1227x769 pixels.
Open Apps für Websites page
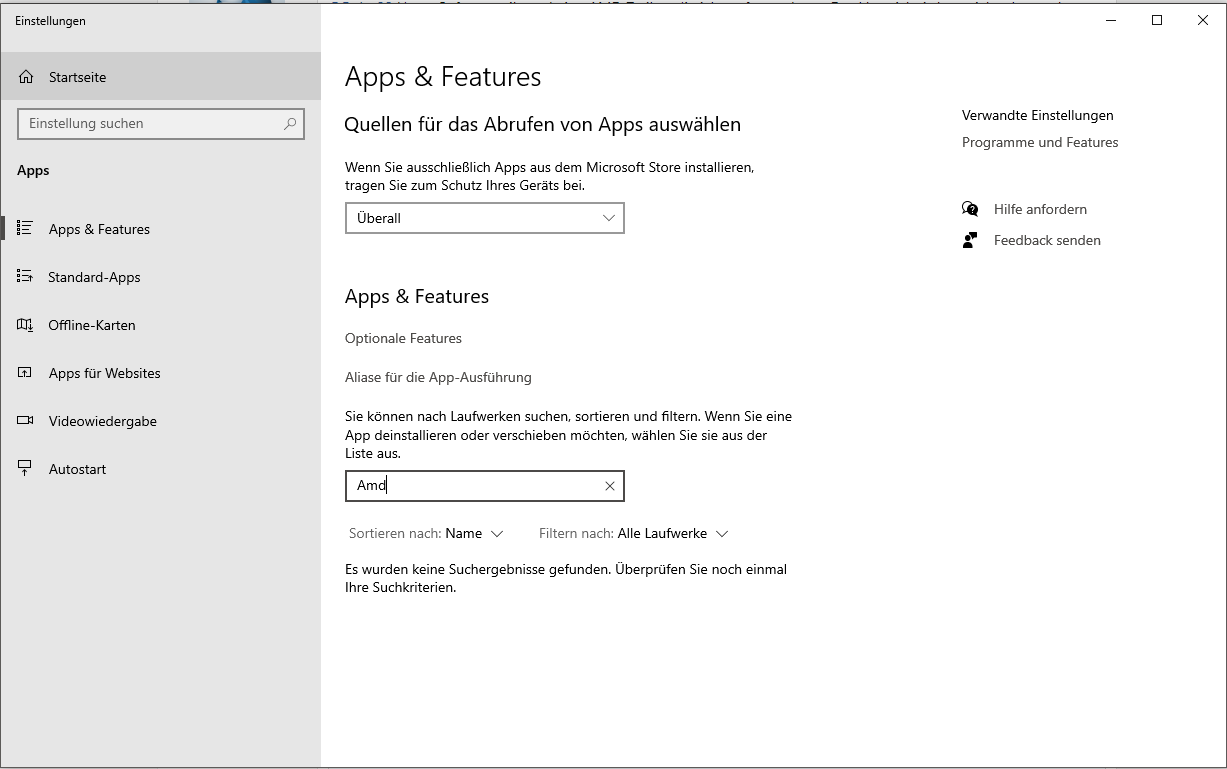(x=161, y=373)
